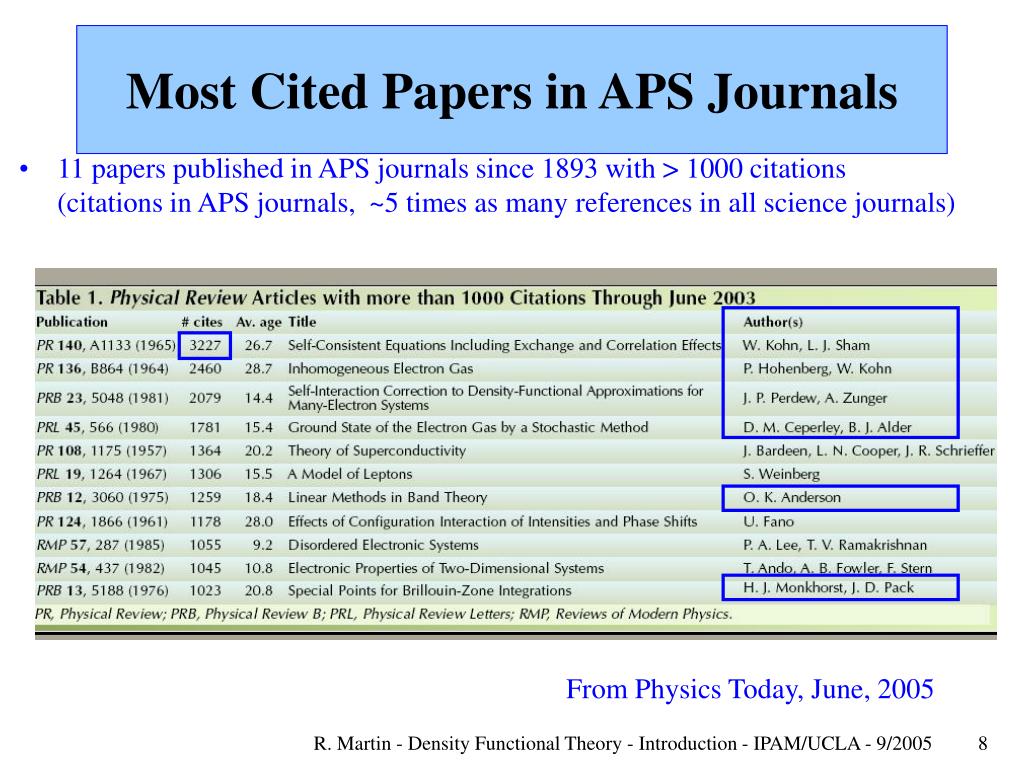
Task: Click author 'U. Fano'
Action: [x=769, y=521]
